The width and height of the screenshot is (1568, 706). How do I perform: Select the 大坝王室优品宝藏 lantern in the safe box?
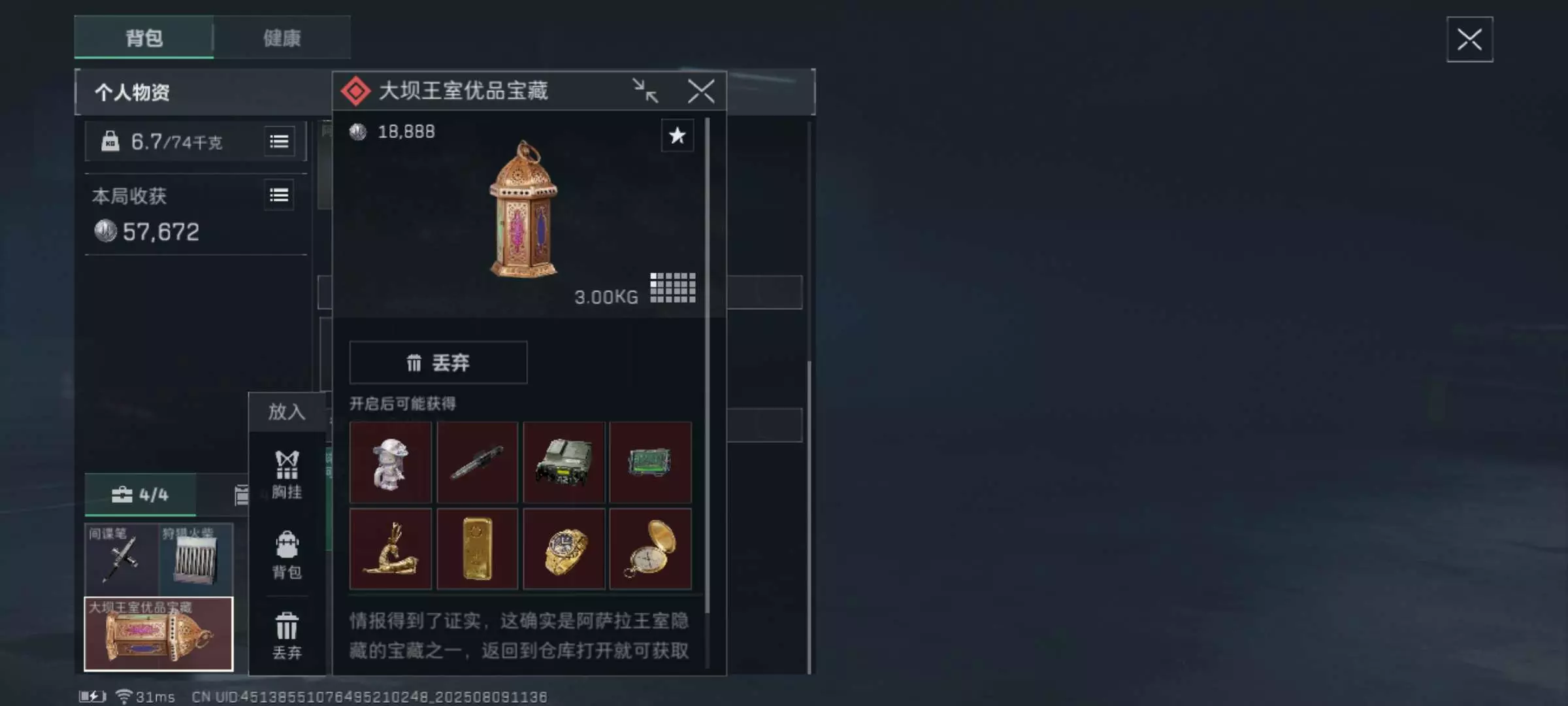click(159, 633)
